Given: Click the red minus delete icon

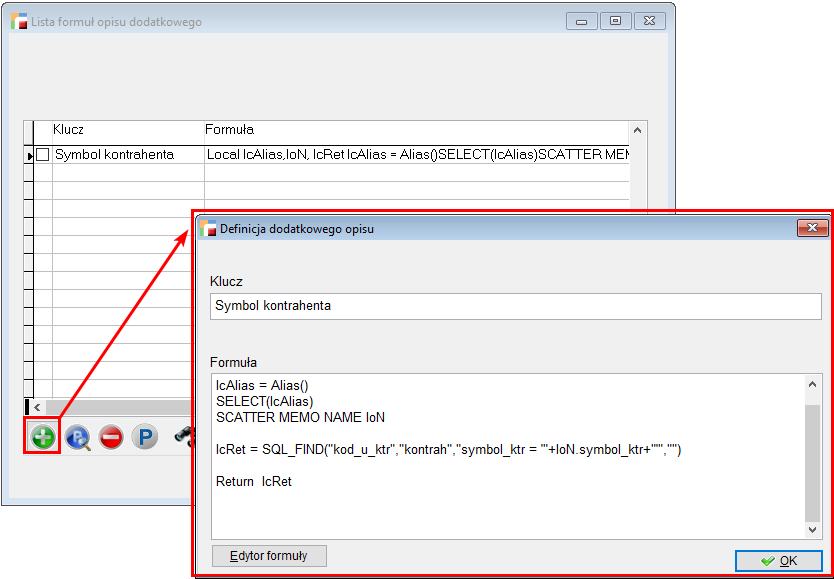Looking at the screenshot, I should (x=111, y=437).
